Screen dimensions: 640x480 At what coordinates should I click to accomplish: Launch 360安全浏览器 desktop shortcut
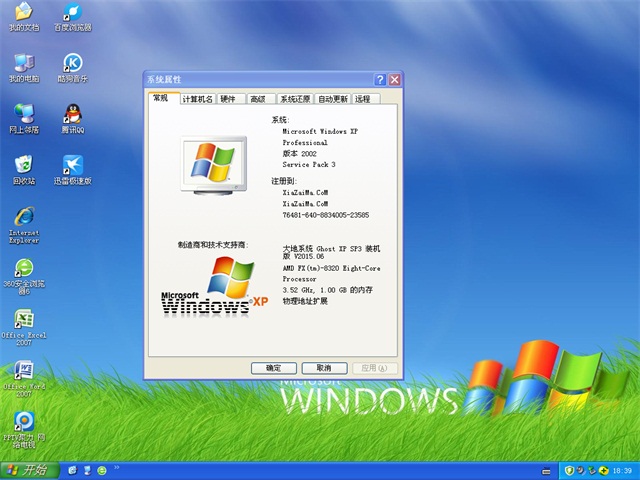[x=23, y=270]
